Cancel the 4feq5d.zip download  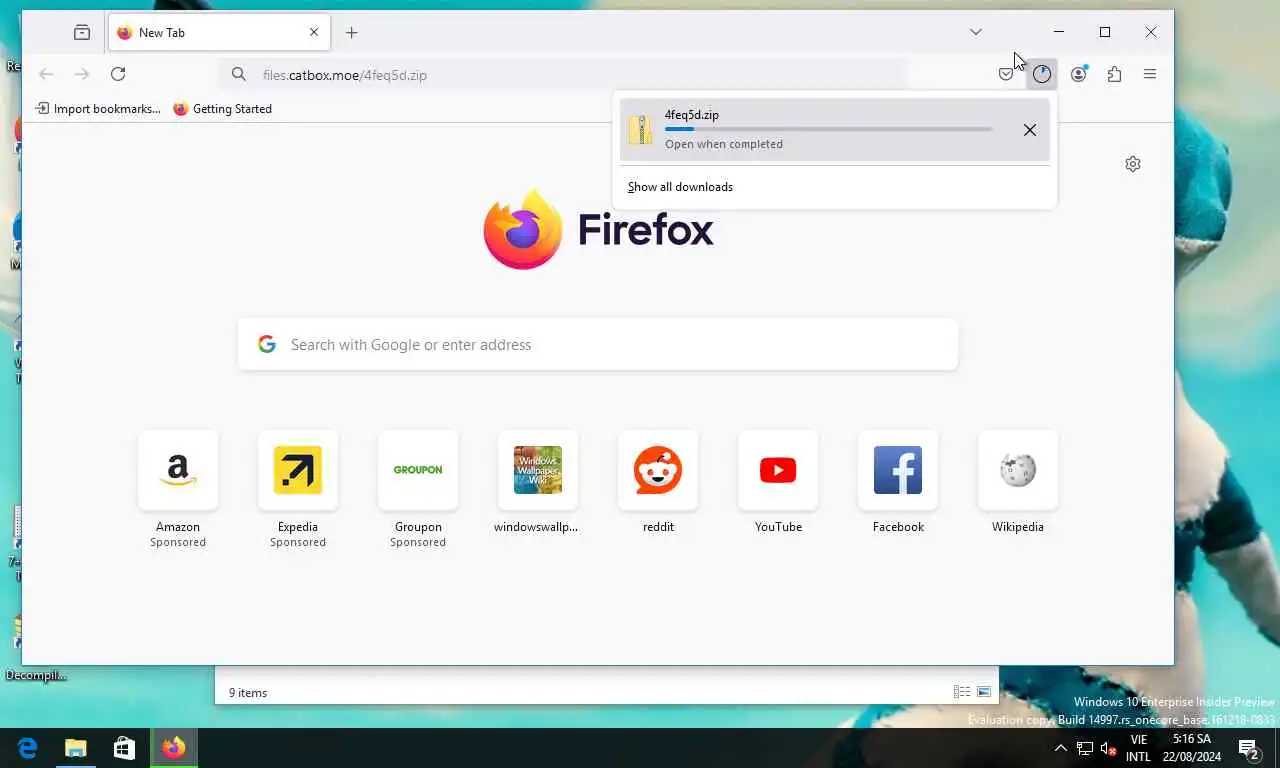1030,130
